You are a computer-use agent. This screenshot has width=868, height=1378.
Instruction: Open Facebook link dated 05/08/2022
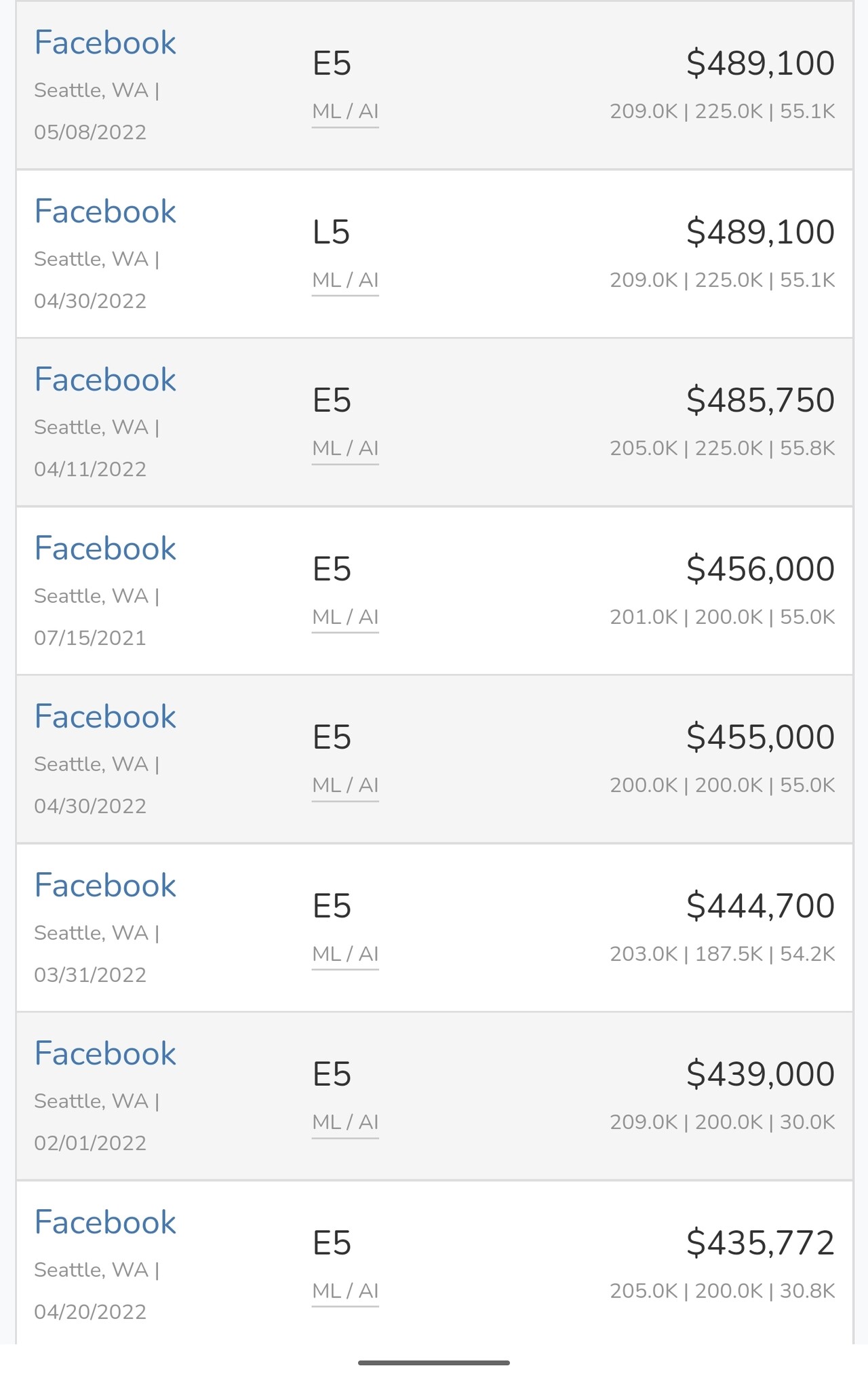pyautogui.click(x=105, y=43)
